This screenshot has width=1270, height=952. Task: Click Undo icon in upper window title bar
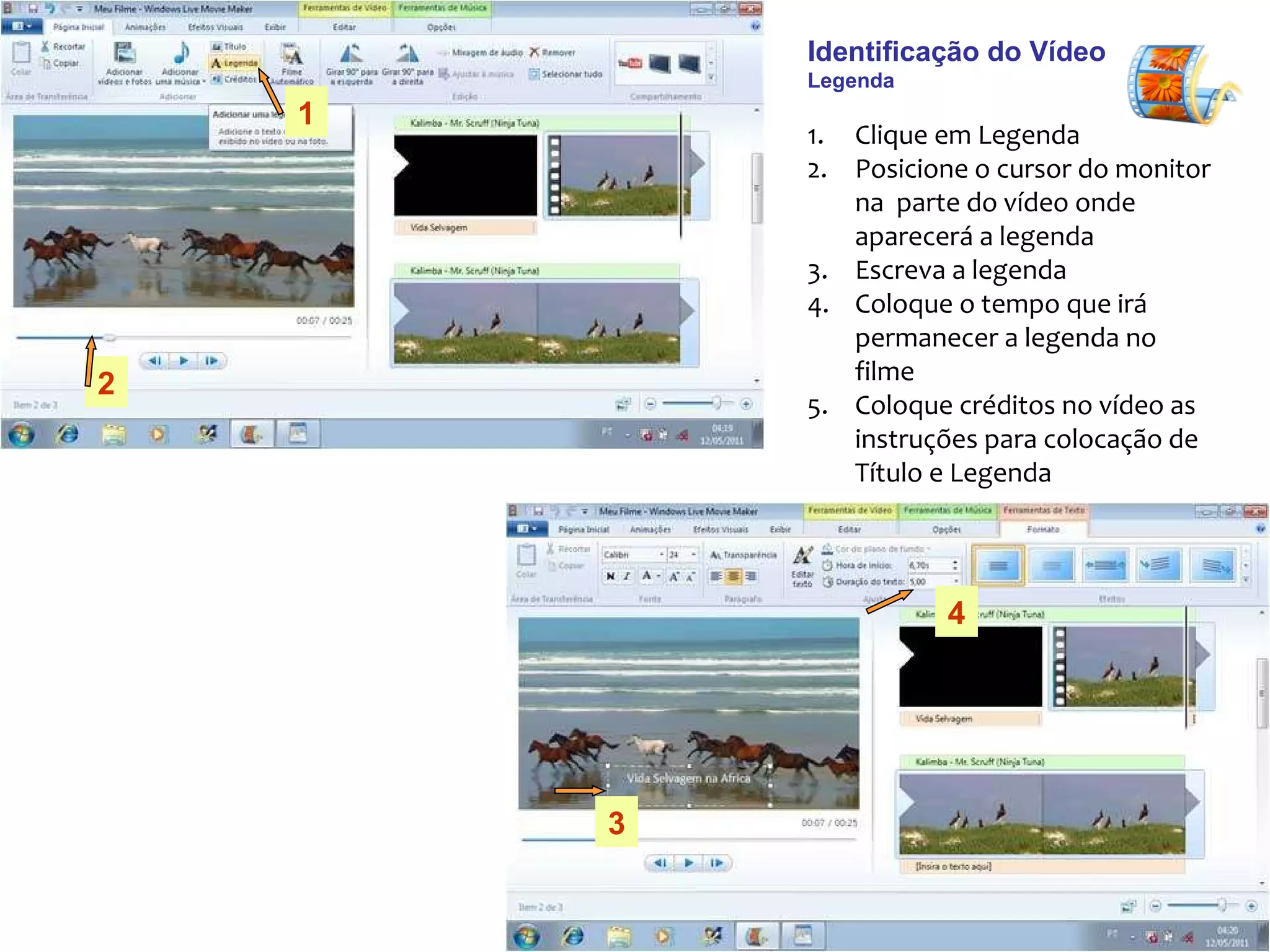click(x=50, y=9)
